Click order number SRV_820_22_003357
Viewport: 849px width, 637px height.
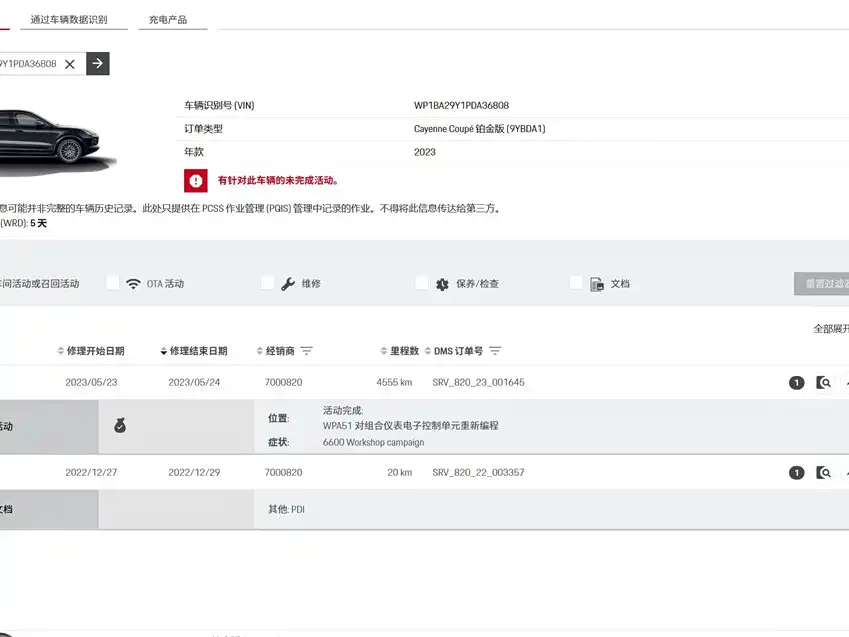tap(478, 472)
